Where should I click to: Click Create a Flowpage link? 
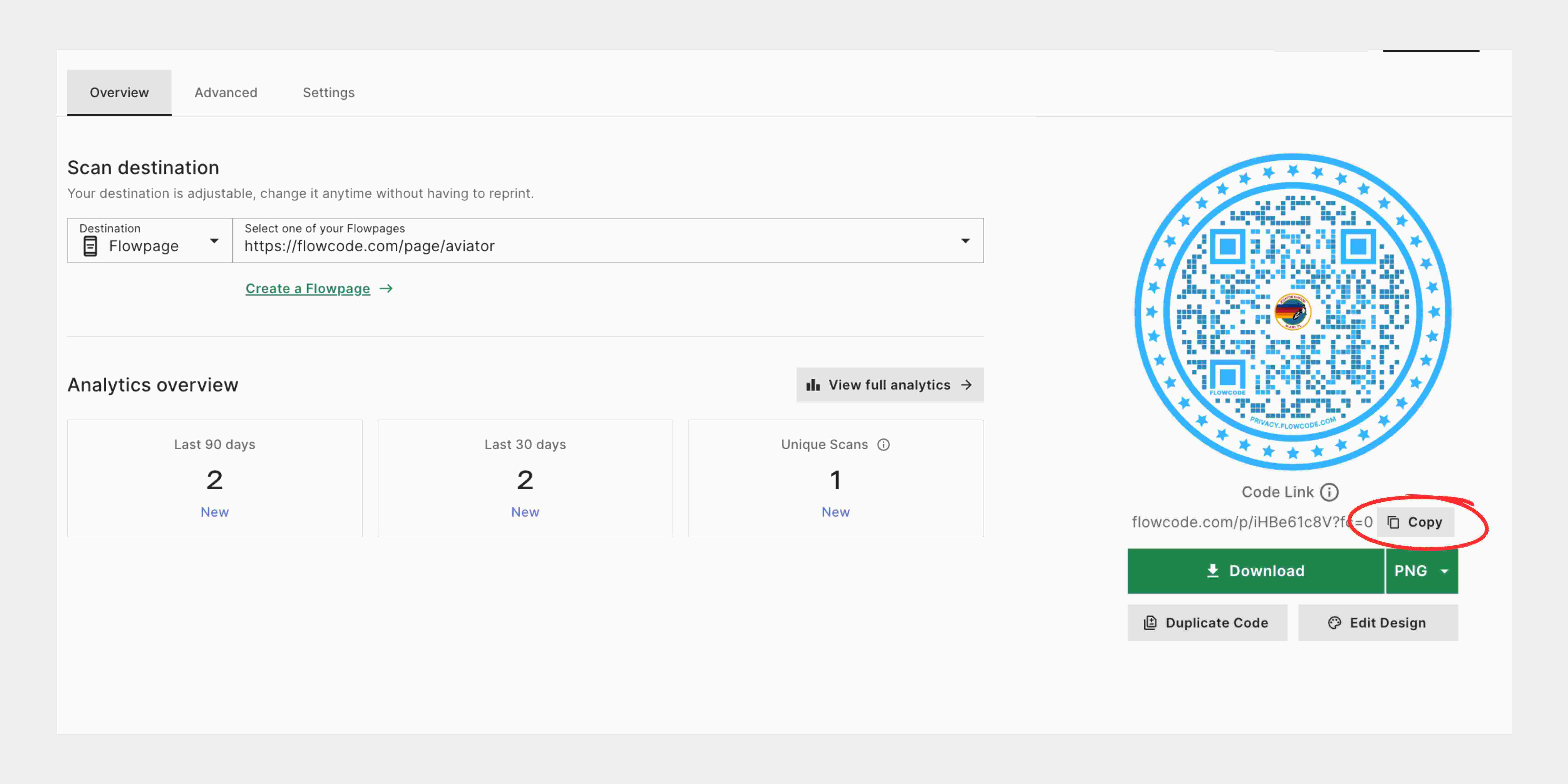pos(307,289)
